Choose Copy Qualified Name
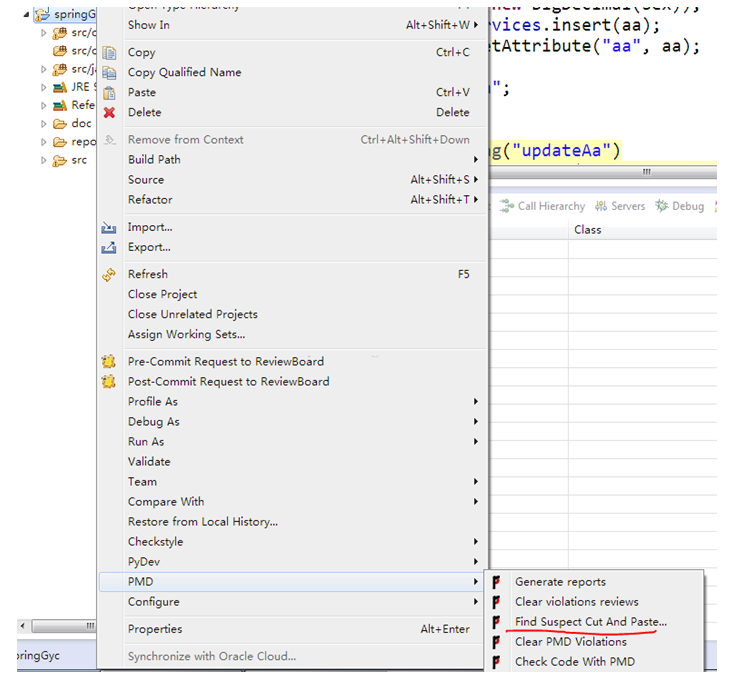Screen dimensions: 734x675 click(x=292, y=73)
